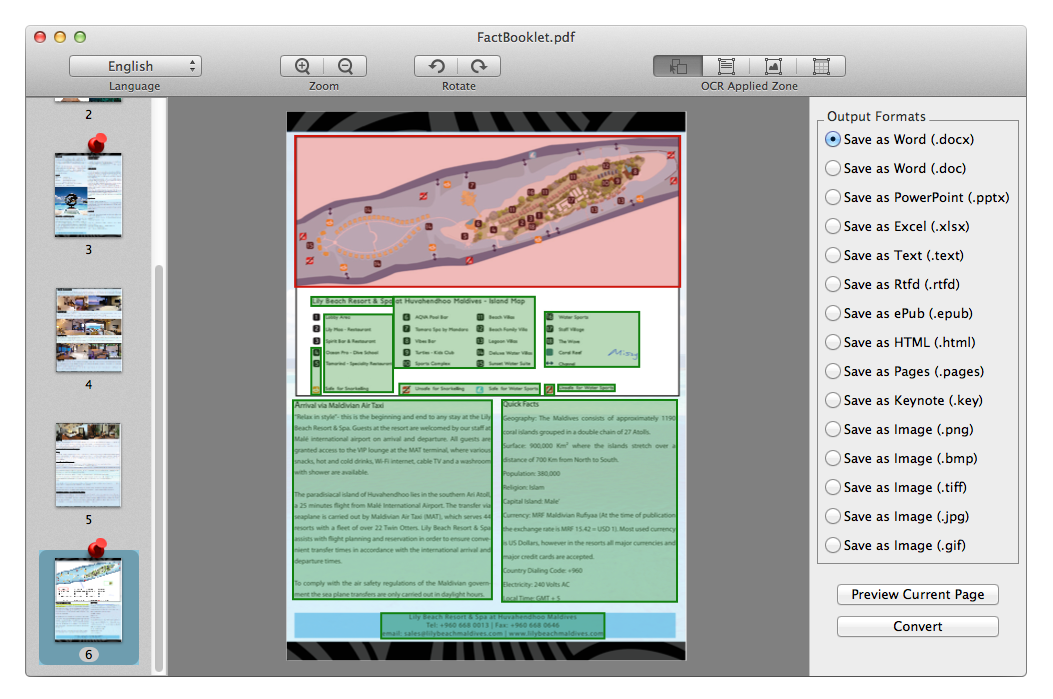This screenshot has width=1053, height=699.
Task: Click the yellow minimize window button
Action: pos(60,37)
